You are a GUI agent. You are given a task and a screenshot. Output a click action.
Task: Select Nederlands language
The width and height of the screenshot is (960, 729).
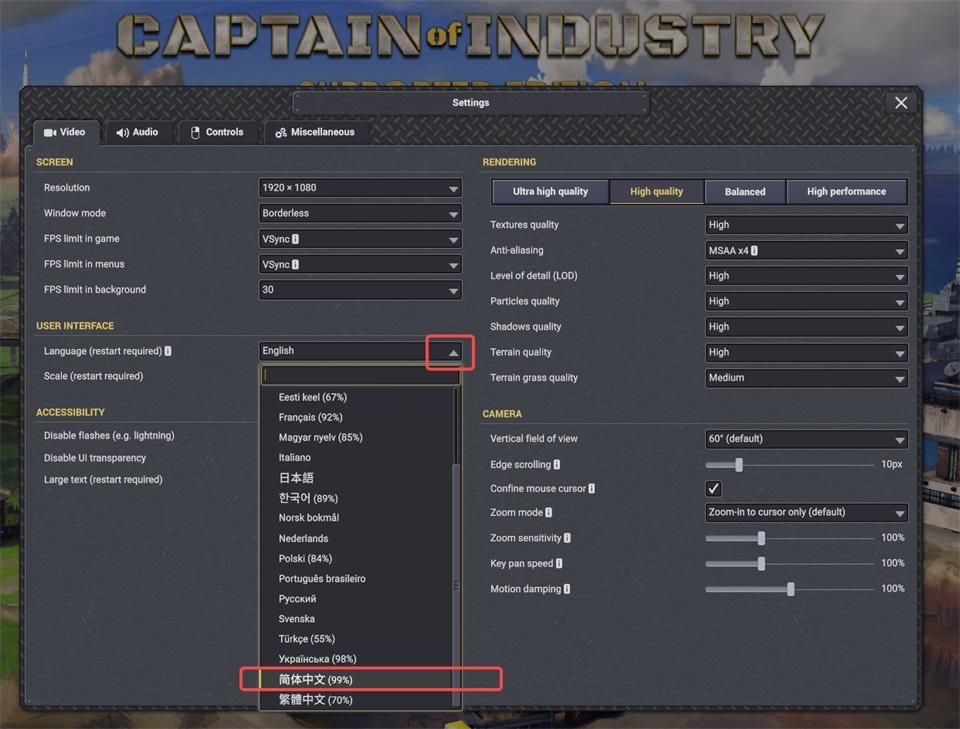(x=356, y=538)
